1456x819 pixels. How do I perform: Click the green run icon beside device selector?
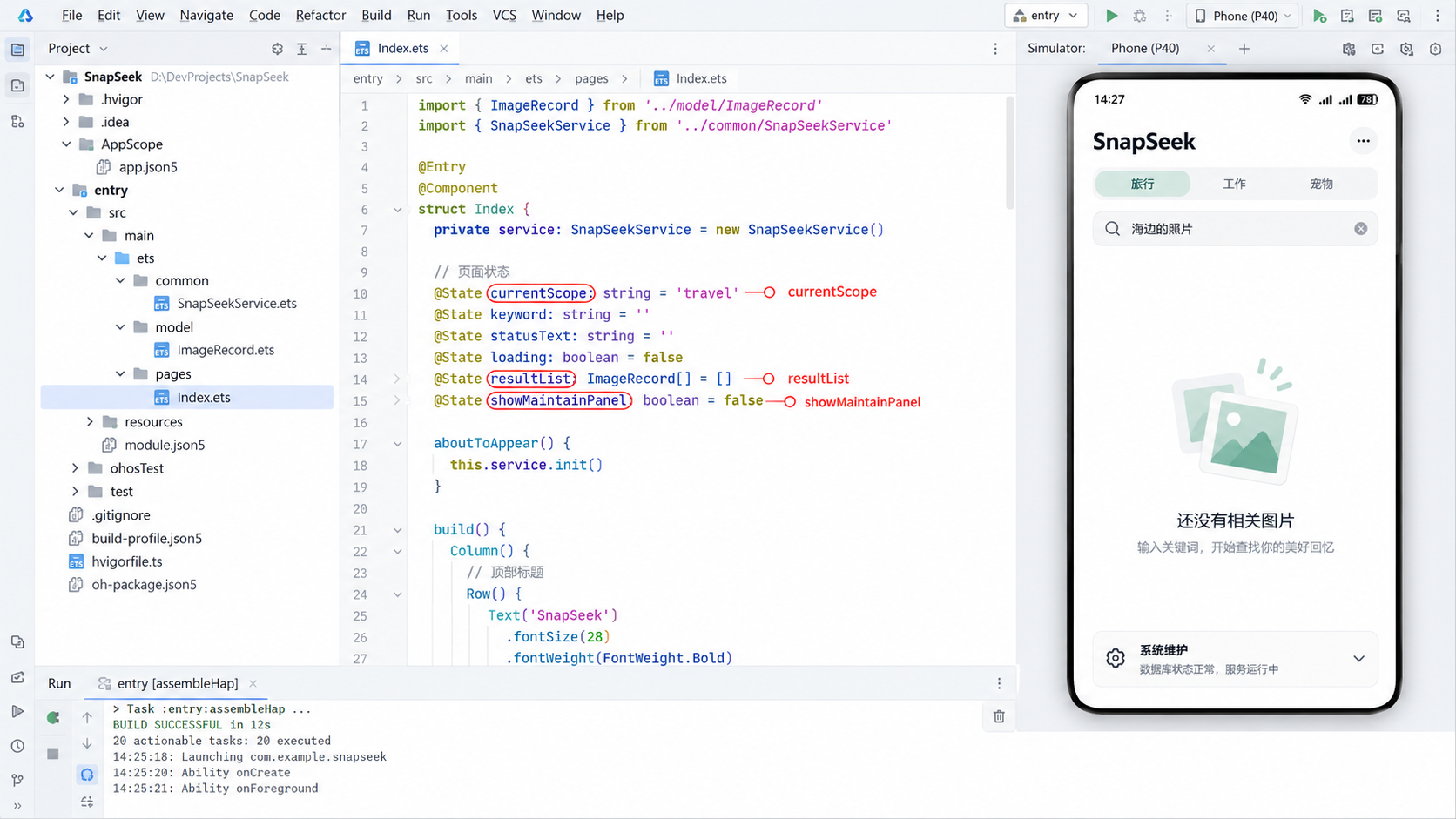point(1319,16)
